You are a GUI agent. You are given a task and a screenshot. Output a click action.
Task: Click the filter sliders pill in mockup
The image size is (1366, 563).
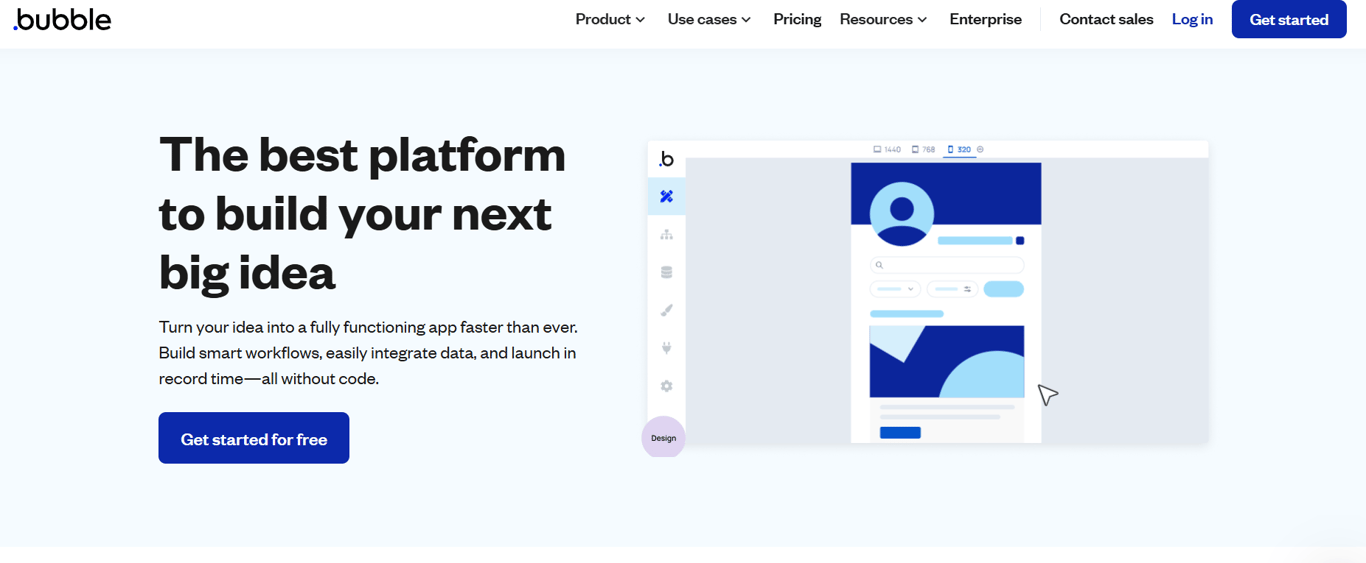click(x=952, y=289)
